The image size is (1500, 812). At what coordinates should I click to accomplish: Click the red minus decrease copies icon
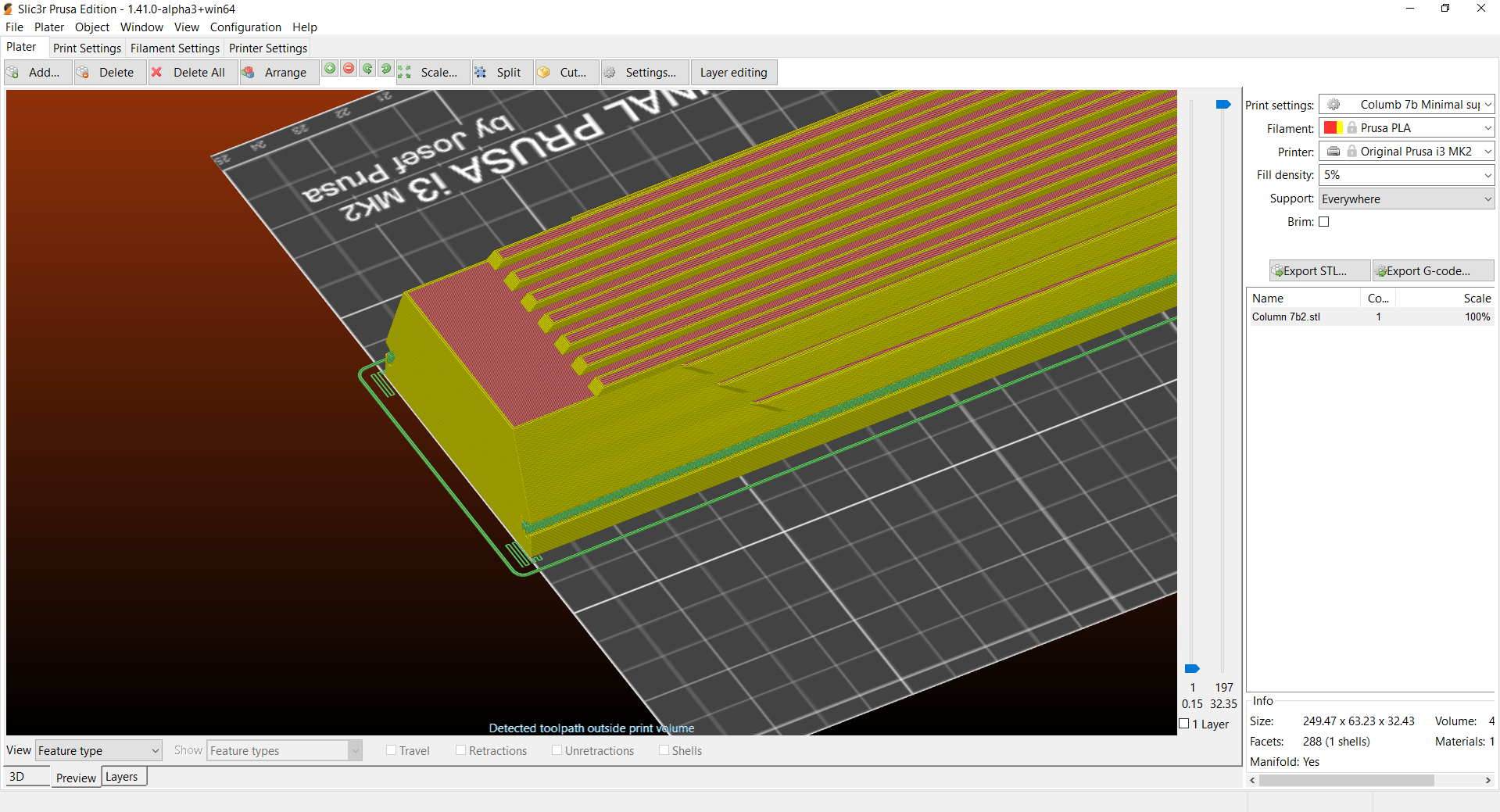pyautogui.click(x=349, y=69)
